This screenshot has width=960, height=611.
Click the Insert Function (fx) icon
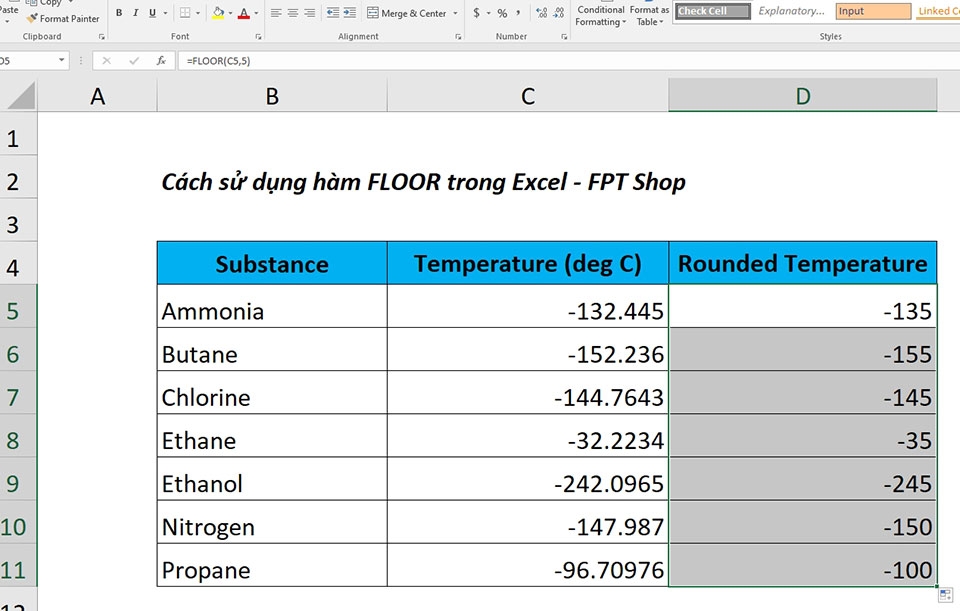coord(160,61)
